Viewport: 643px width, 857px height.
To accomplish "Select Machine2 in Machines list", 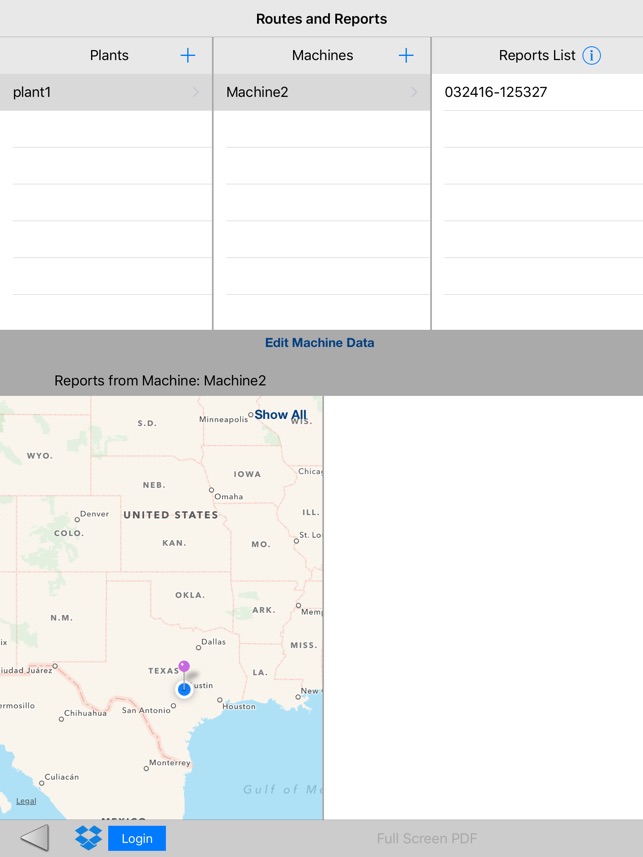I will click(x=322, y=92).
